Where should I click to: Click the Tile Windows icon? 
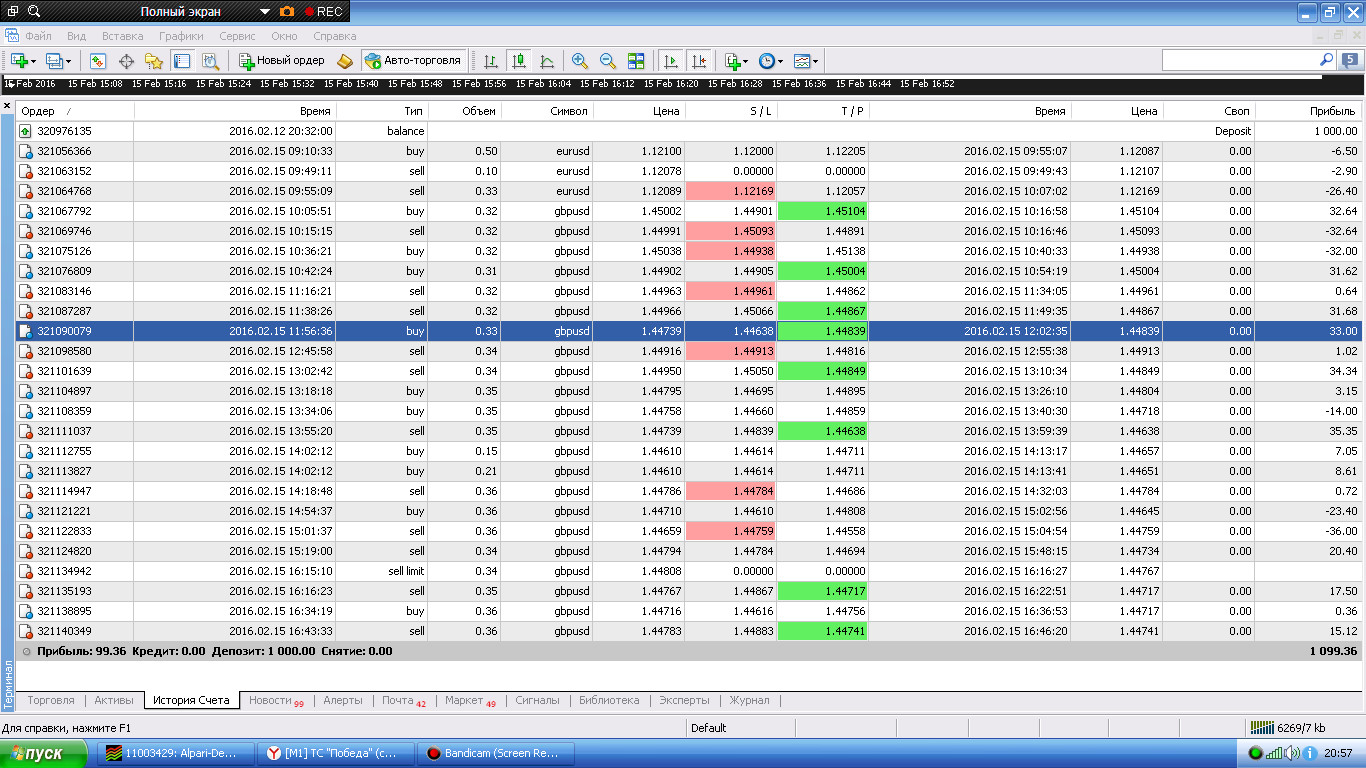pos(636,61)
